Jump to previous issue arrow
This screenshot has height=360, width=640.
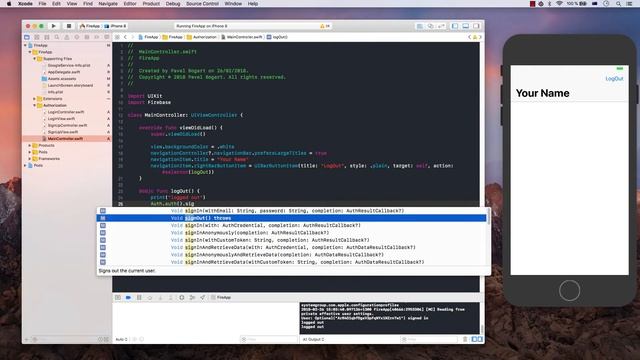[469, 37]
